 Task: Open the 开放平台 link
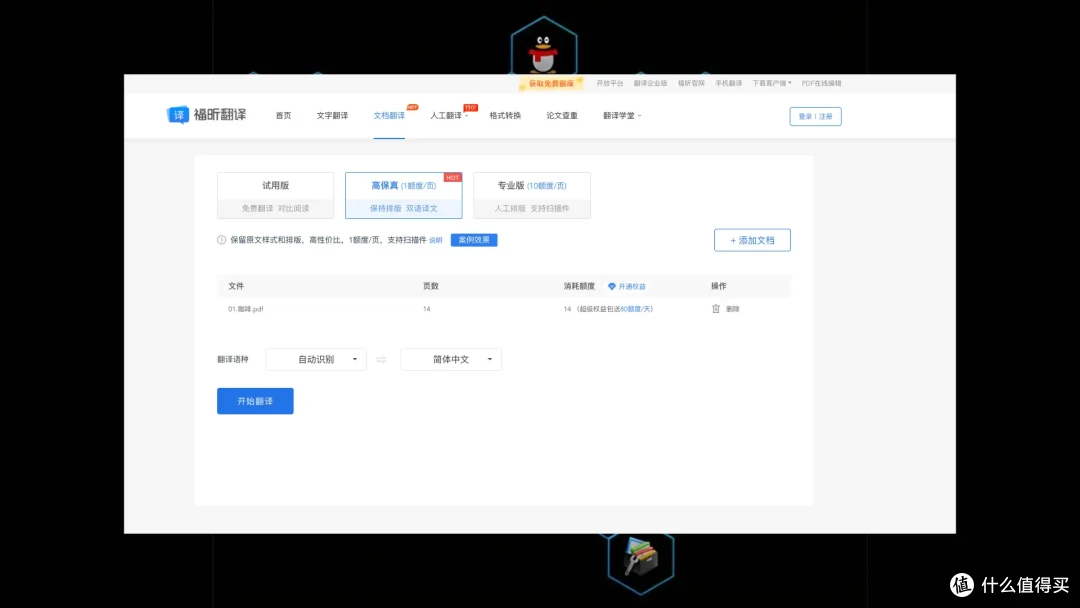point(610,83)
